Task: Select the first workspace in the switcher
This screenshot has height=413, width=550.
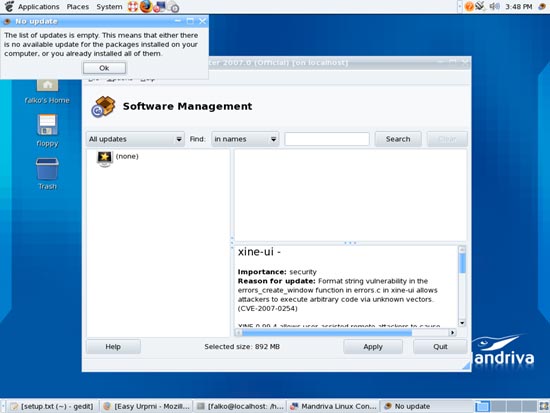Action: (483, 406)
